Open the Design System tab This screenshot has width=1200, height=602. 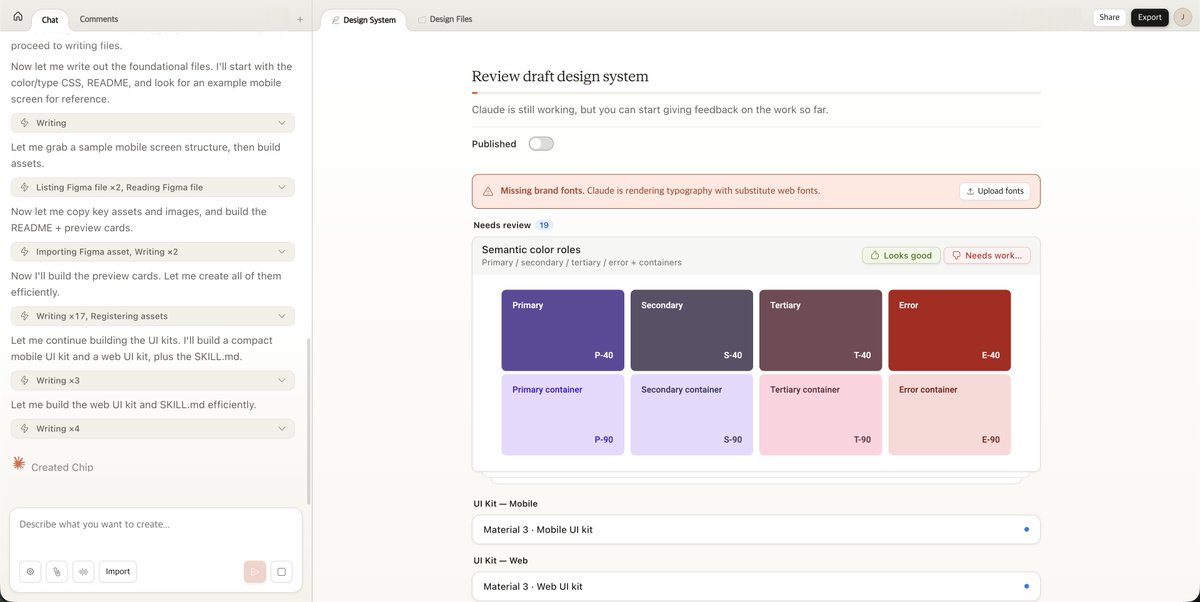point(364,19)
